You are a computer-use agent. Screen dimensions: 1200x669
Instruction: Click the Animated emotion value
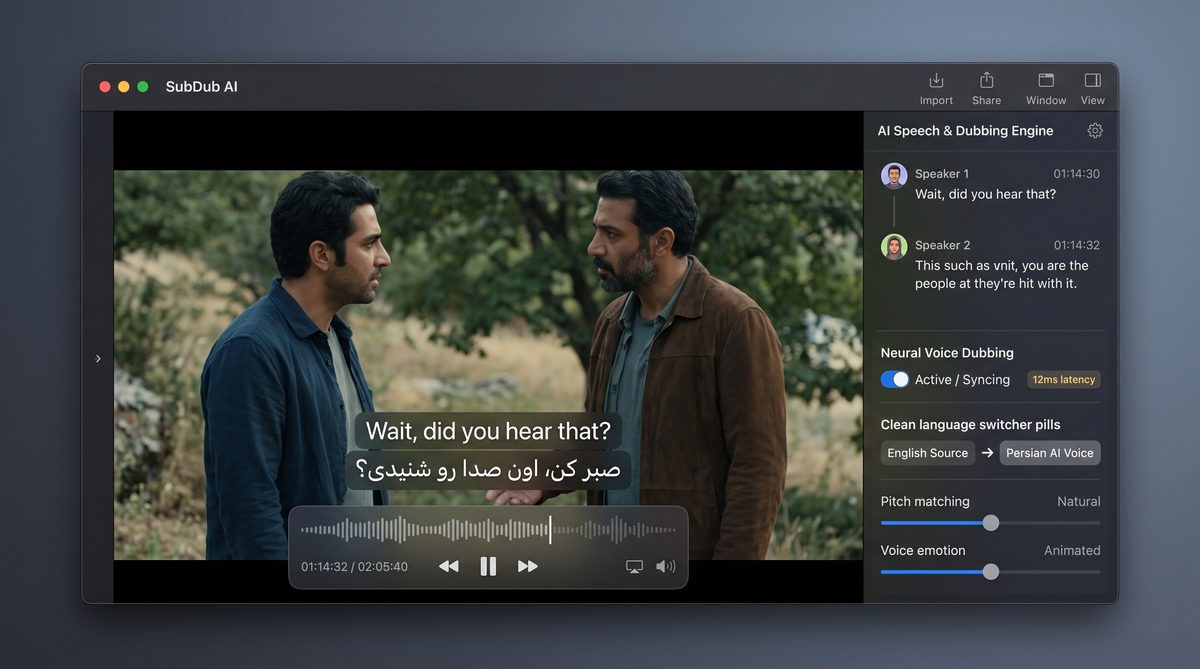(1072, 551)
